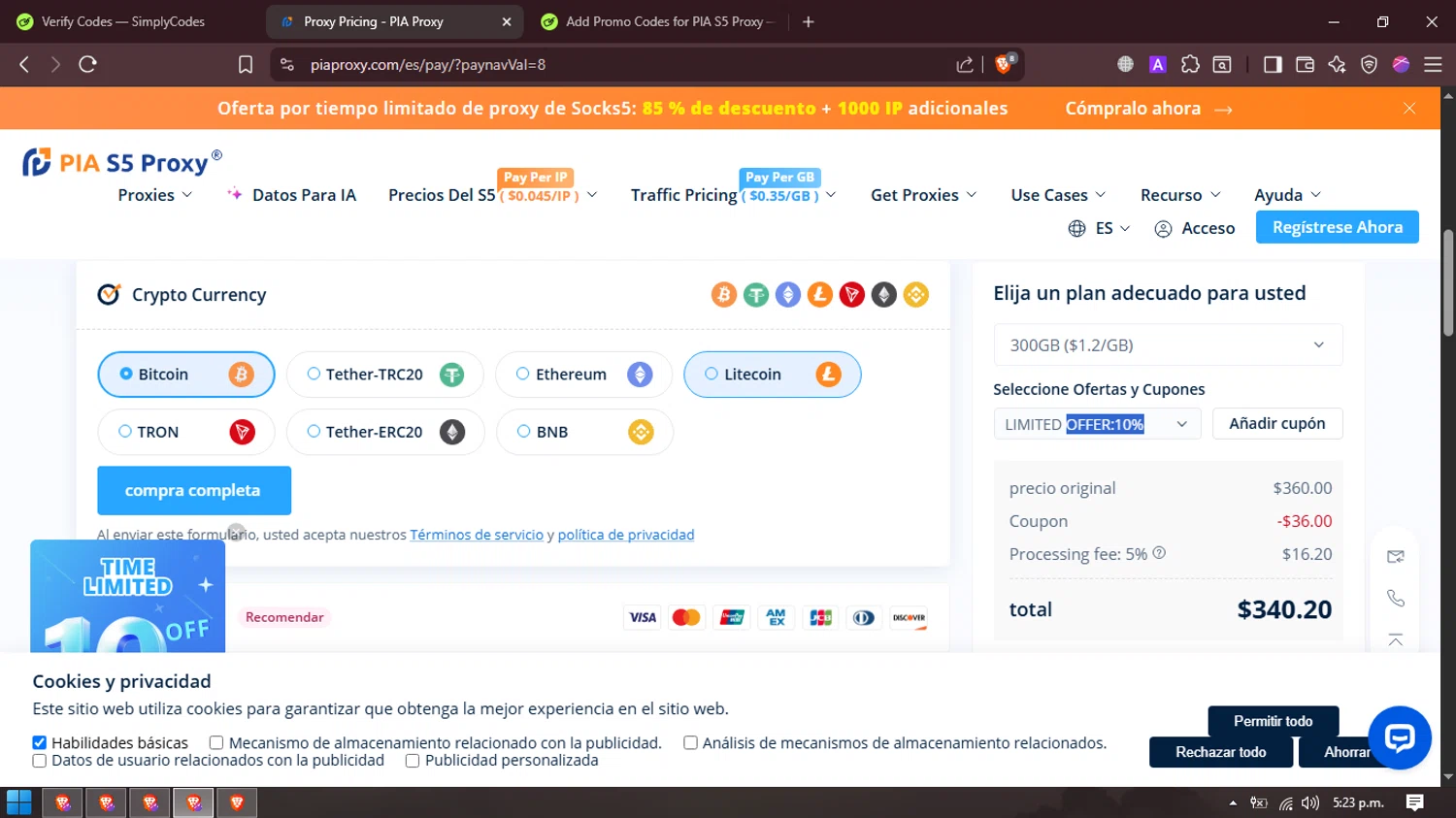The image size is (1456, 818).
Task: Uncheck the Habilidades básicas cookie checkbox
Action: click(x=40, y=742)
